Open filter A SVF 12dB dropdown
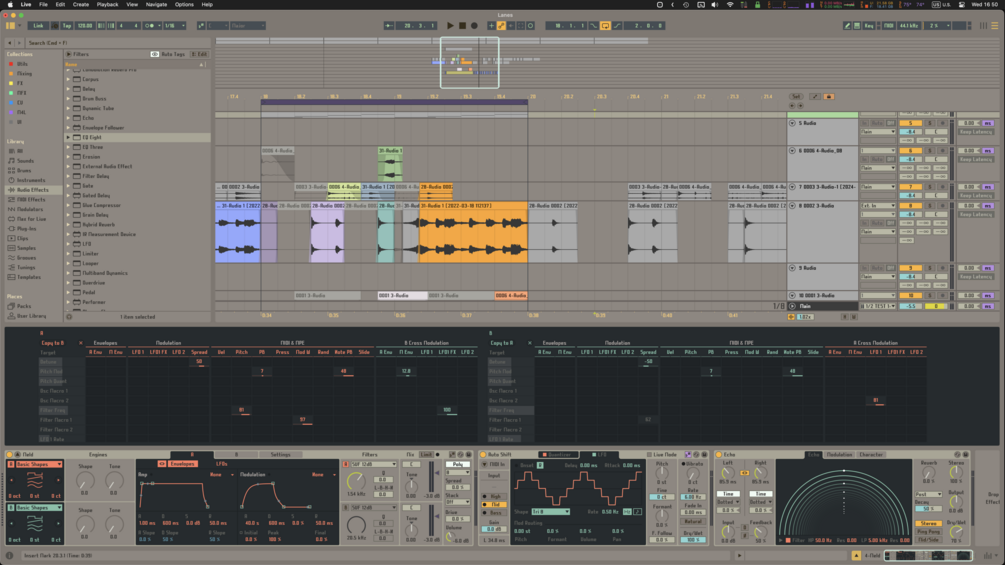Viewport: 1005px width, 565px height. [x=374, y=464]
